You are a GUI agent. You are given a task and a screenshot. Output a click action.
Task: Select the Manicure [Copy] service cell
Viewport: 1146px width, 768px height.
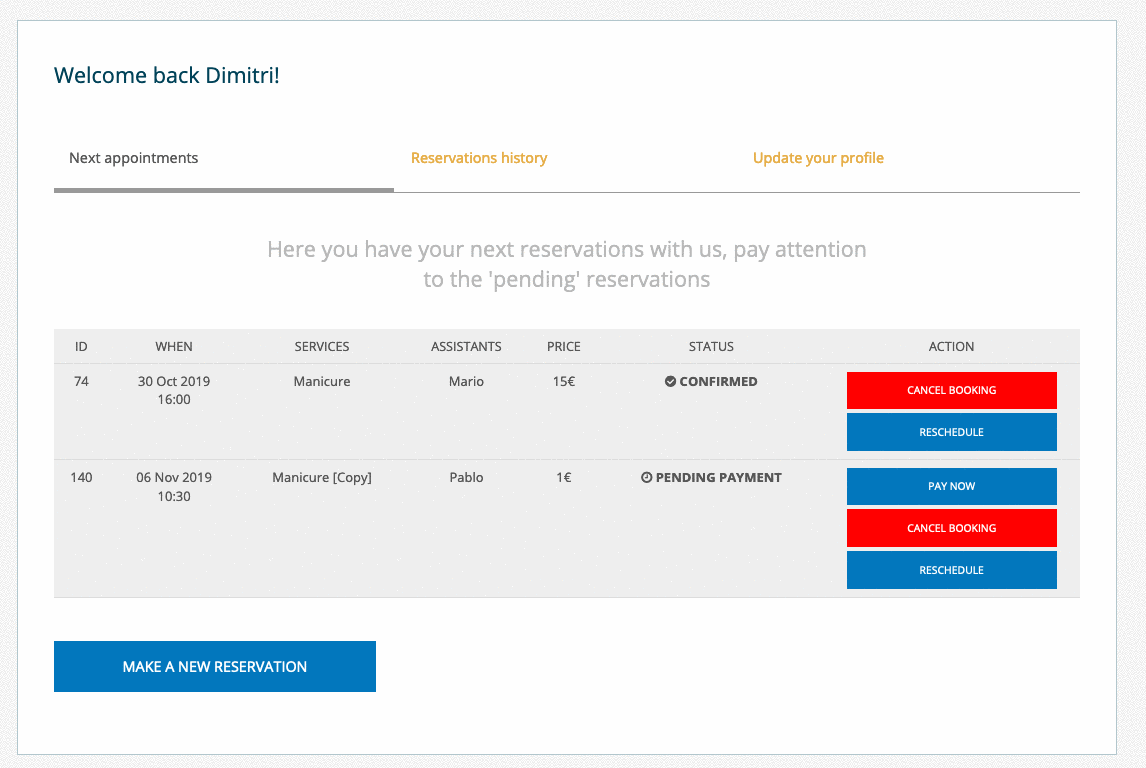click(322, 477)
